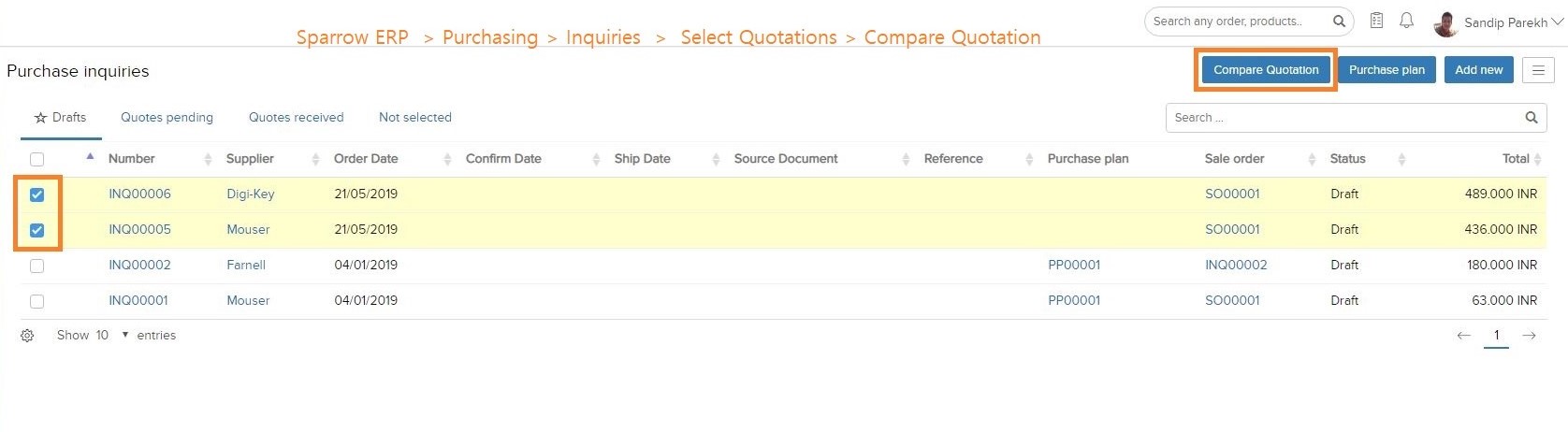This screenshot has width=1568, height=432.
Task: Click the 436.000 INR total
Action: [x=1501, y=230]
